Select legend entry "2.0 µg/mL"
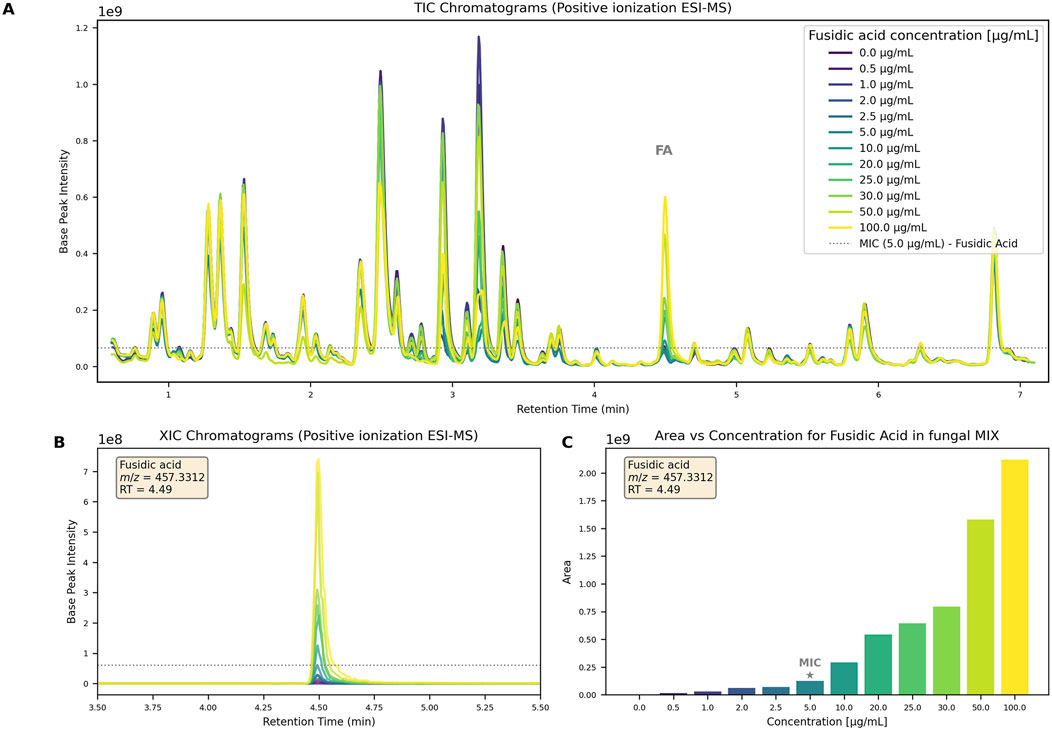 point(870,101)
